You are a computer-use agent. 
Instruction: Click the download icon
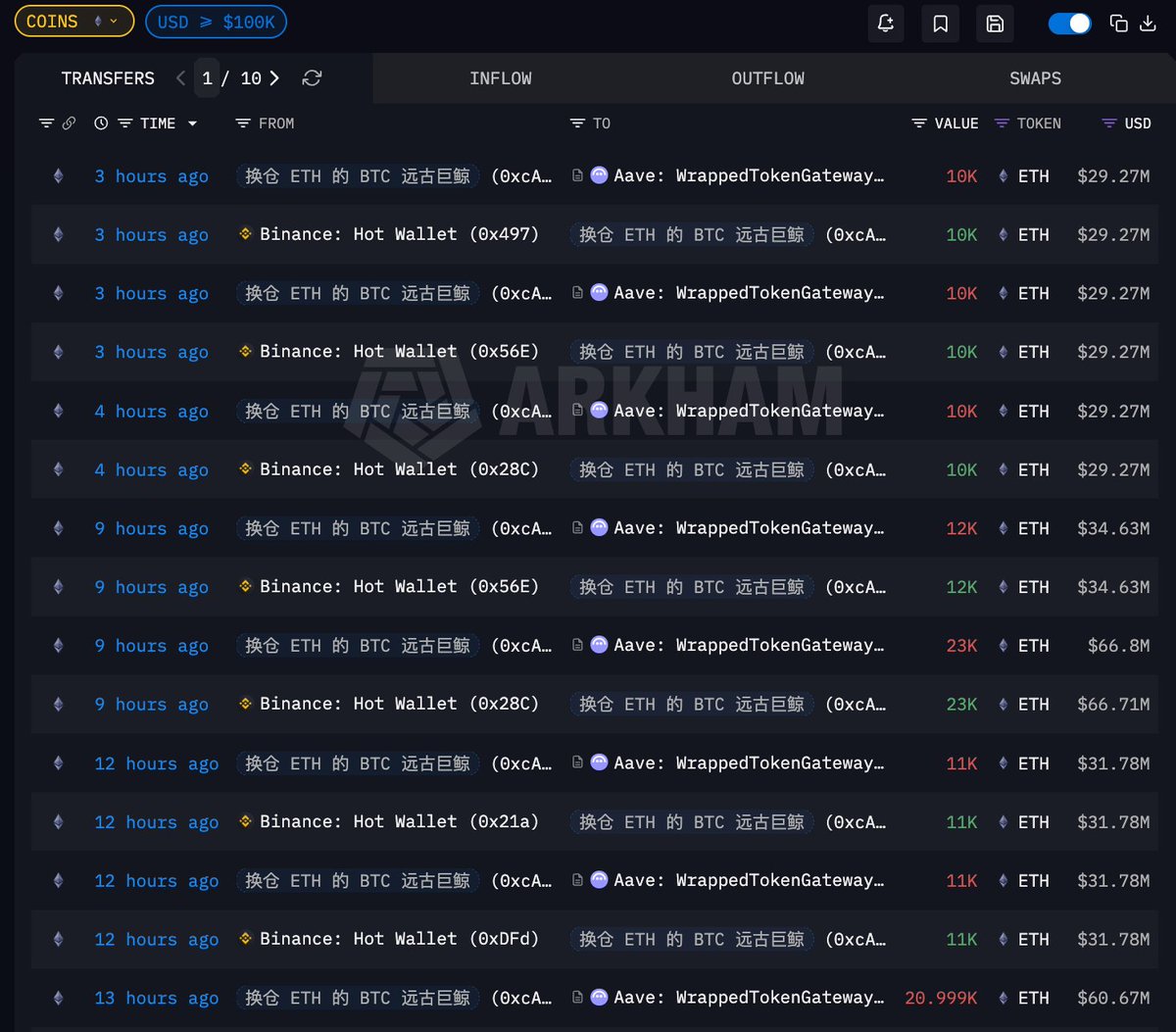pos(1148,24)
